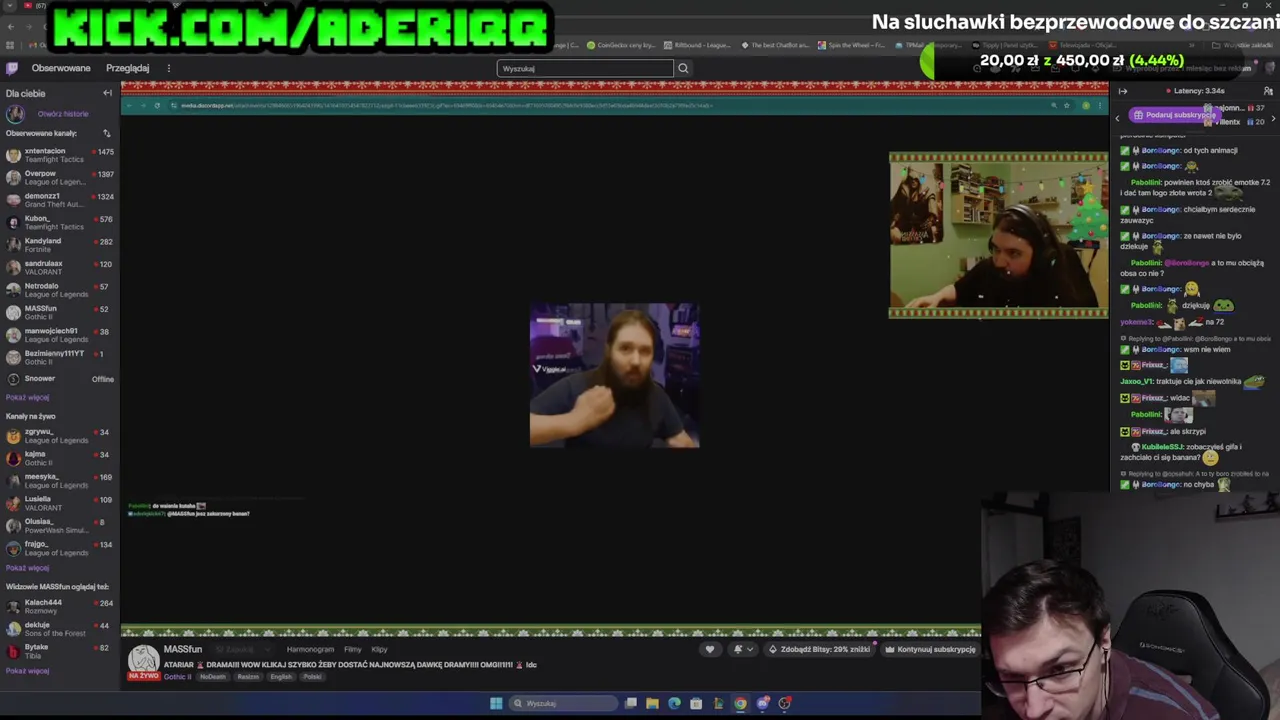Open xntentacion channel in sidebar
This screenshot has width=1280, height=720.
tap(60, 155)
